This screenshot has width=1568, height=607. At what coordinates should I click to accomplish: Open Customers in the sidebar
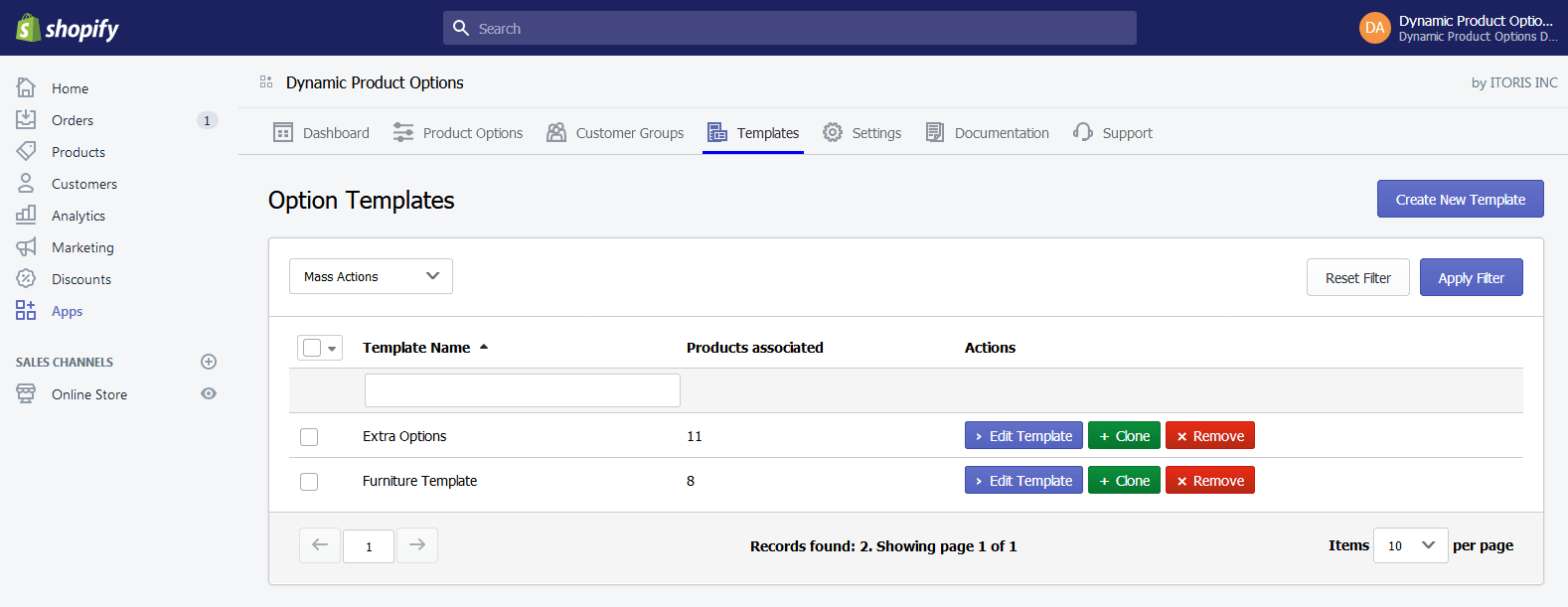[84, 184]
